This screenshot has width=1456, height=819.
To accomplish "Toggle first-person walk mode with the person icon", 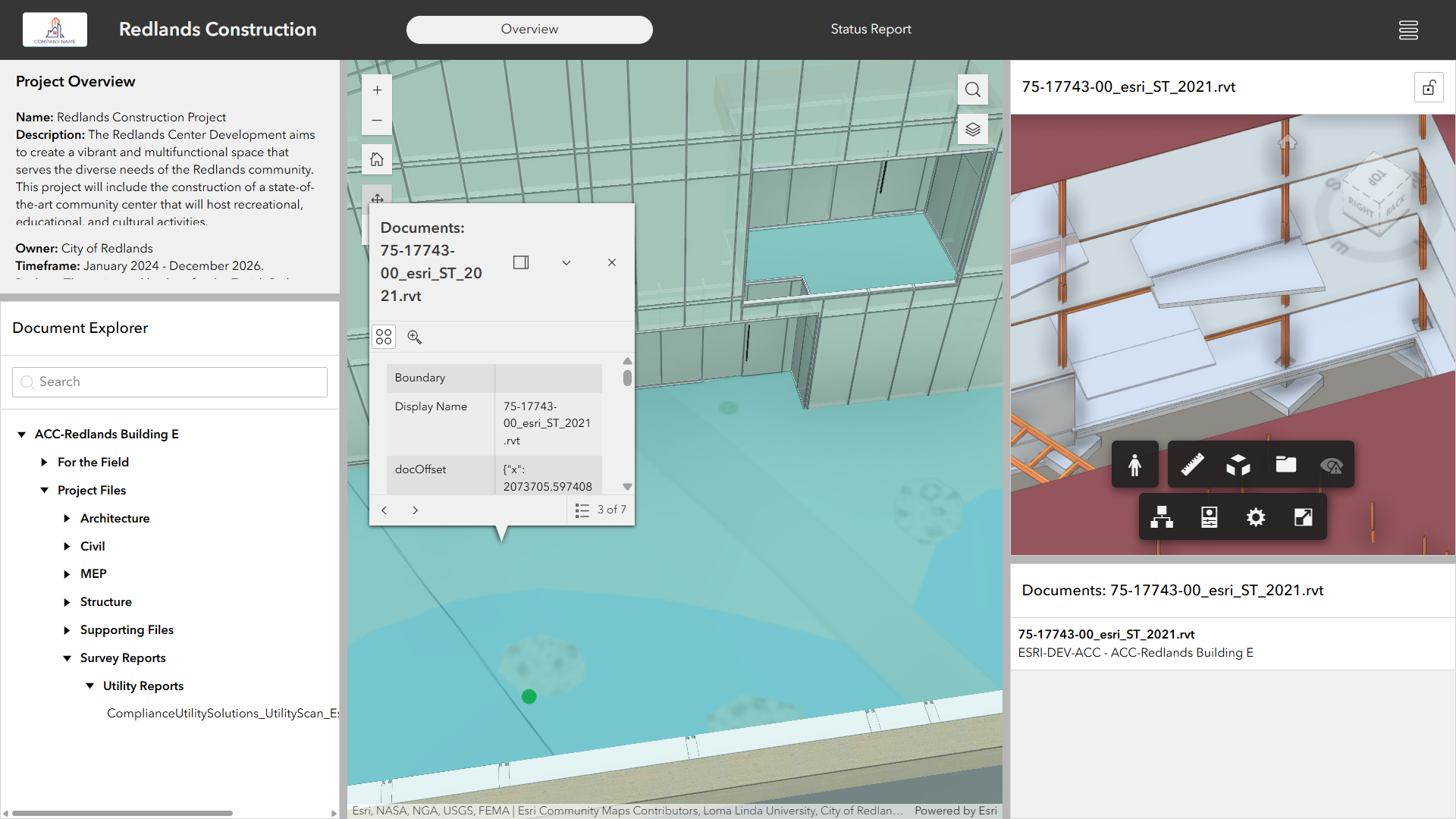I will (1135, 464).
